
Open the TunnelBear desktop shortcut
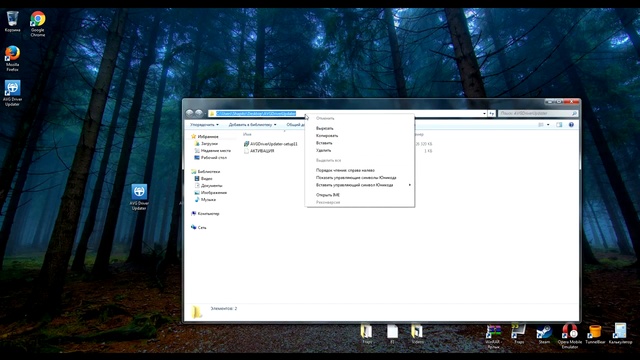click(595, 335)
